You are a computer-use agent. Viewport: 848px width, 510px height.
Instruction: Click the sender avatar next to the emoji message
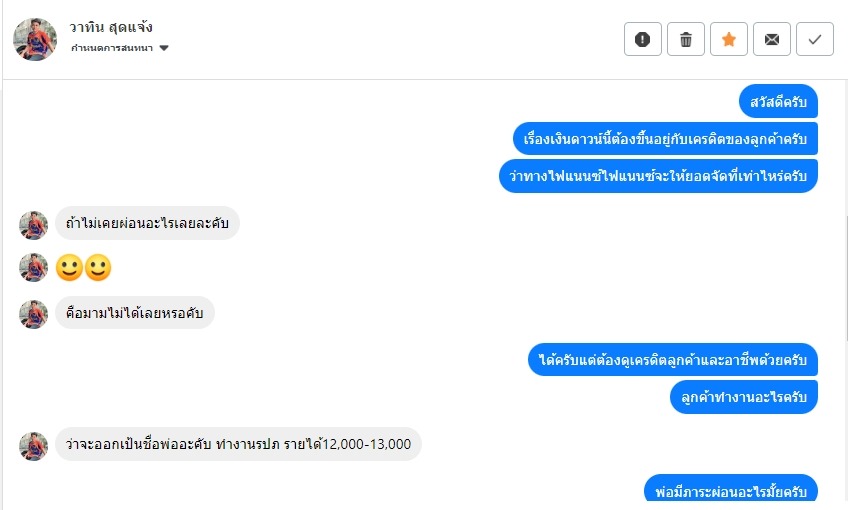click(x=34, y=268)
